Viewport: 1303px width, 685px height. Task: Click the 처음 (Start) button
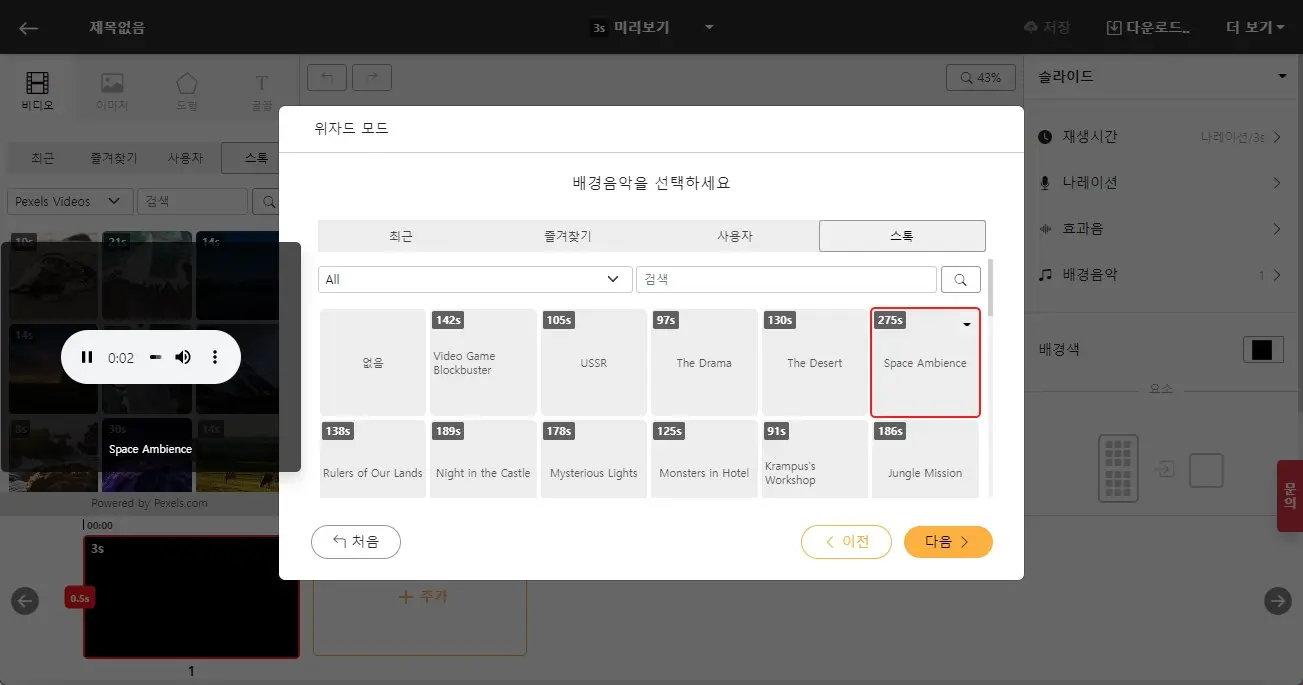coord(356,541)
